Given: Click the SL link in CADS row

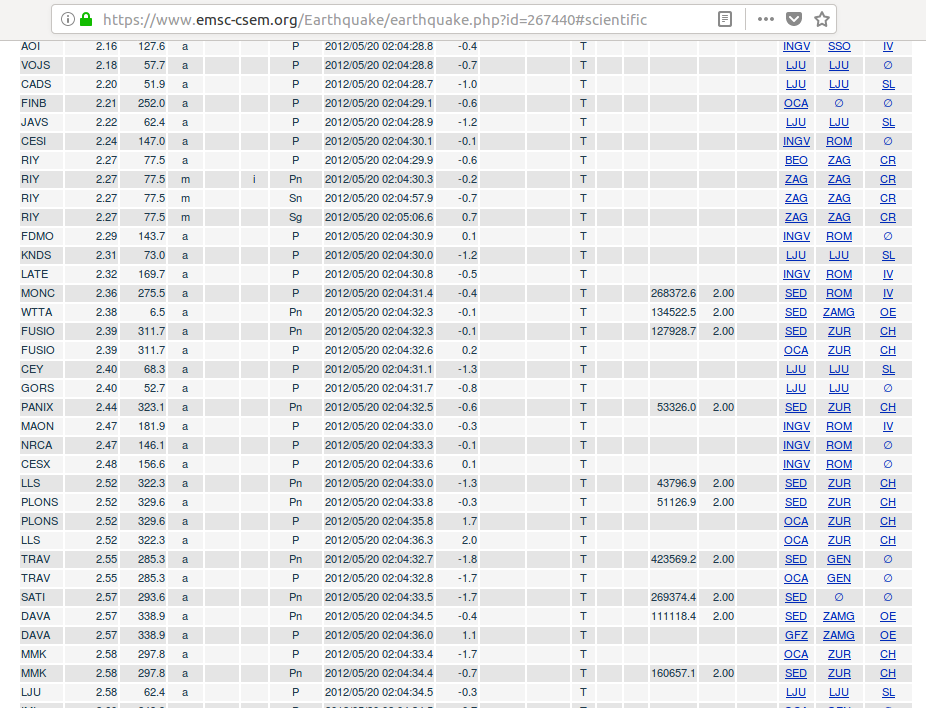Looking at the screenshot, I should pyautogui.click(x=888, y=84).
